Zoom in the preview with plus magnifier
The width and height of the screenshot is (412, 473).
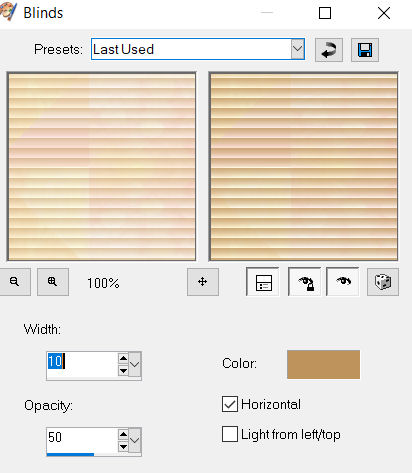pyautogui.click(x=53, y=282)
